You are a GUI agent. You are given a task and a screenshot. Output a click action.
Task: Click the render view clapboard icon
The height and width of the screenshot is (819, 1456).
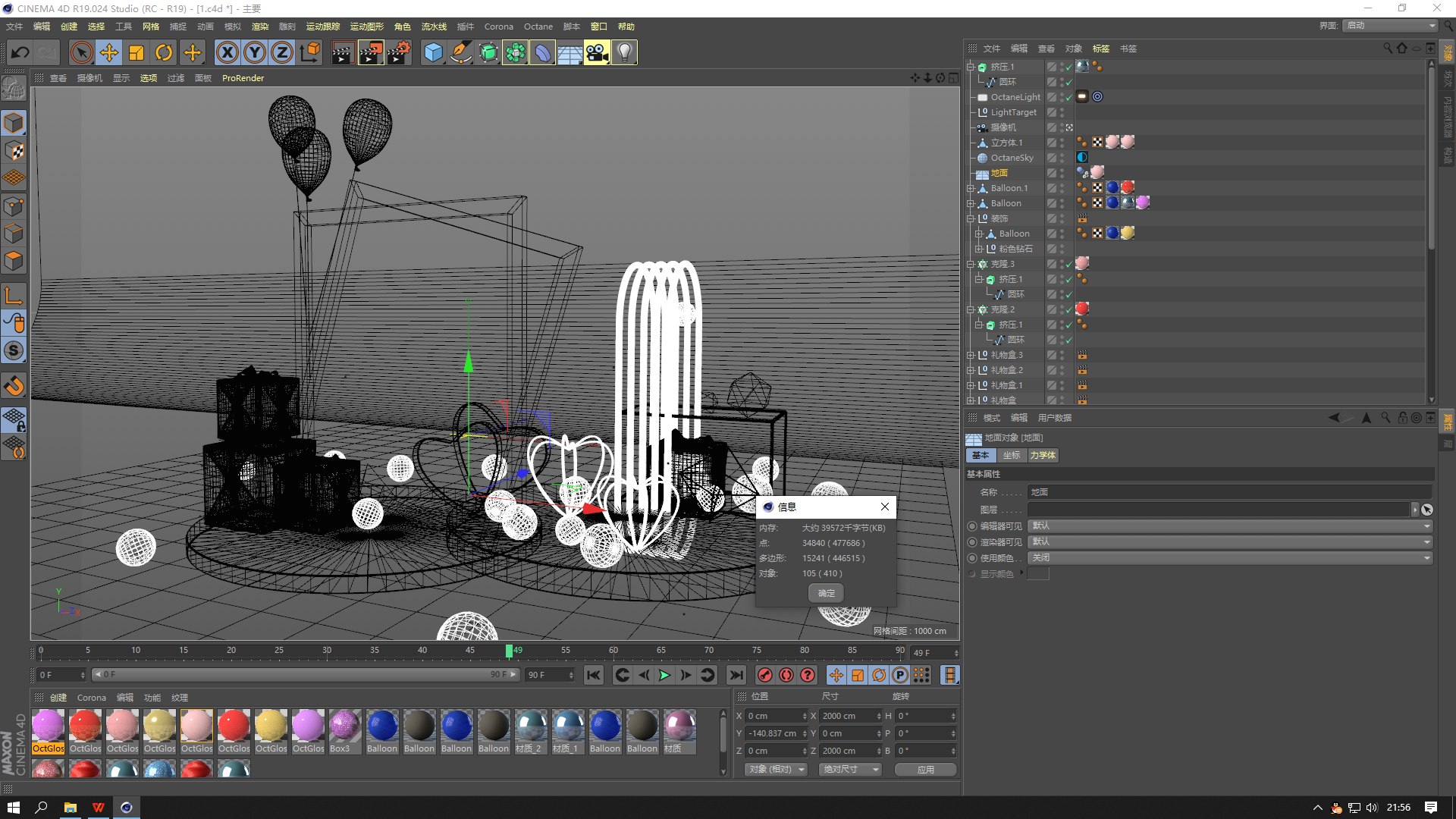pyautogui.click(x=343, y=52)
